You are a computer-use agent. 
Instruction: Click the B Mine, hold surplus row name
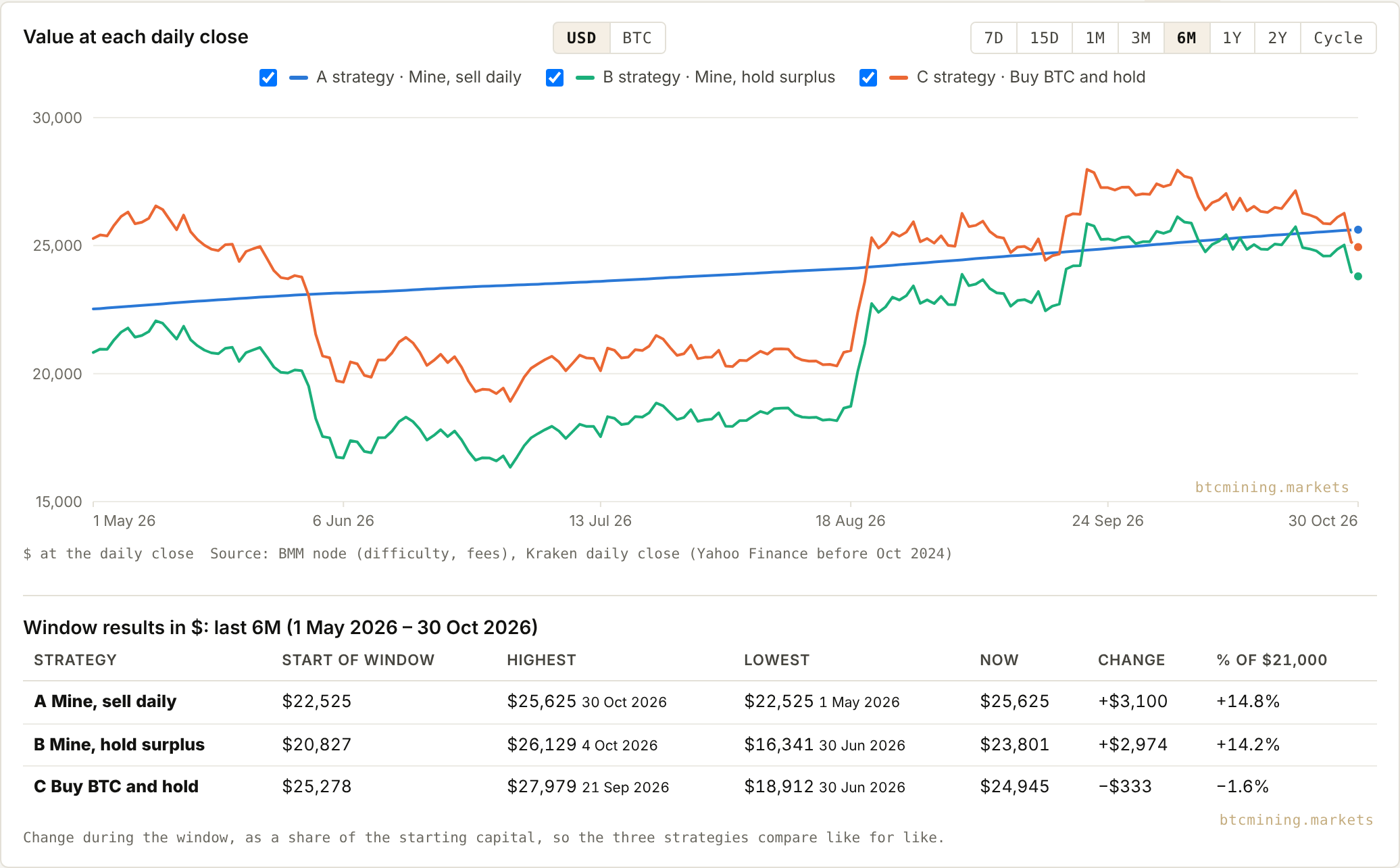tap(119, 744)
